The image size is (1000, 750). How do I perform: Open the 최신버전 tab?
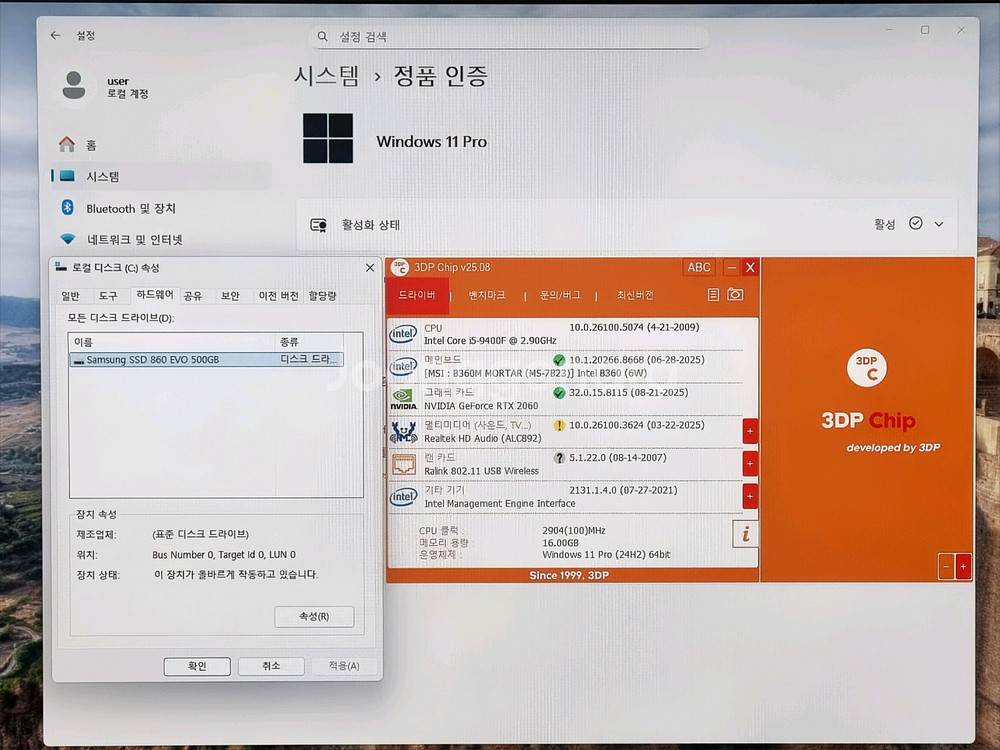pyautogui.click(x=635, y=295)
